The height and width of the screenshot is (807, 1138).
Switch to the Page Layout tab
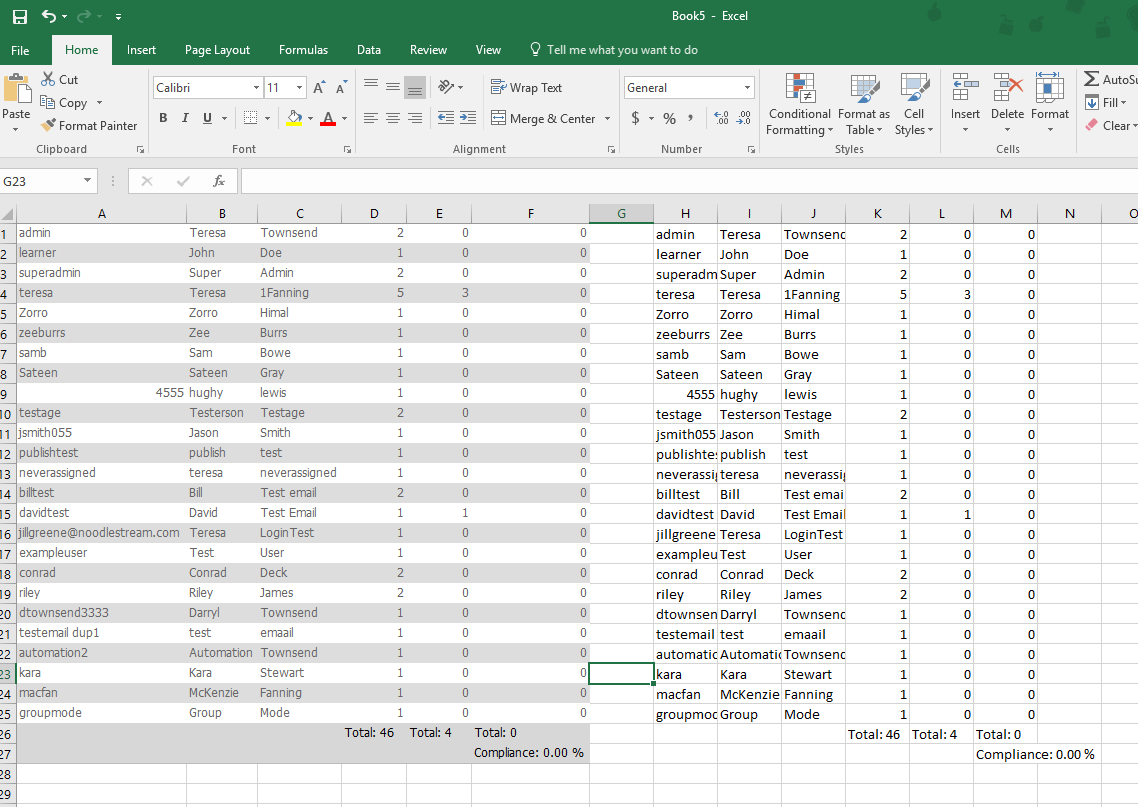coord(217,50)
